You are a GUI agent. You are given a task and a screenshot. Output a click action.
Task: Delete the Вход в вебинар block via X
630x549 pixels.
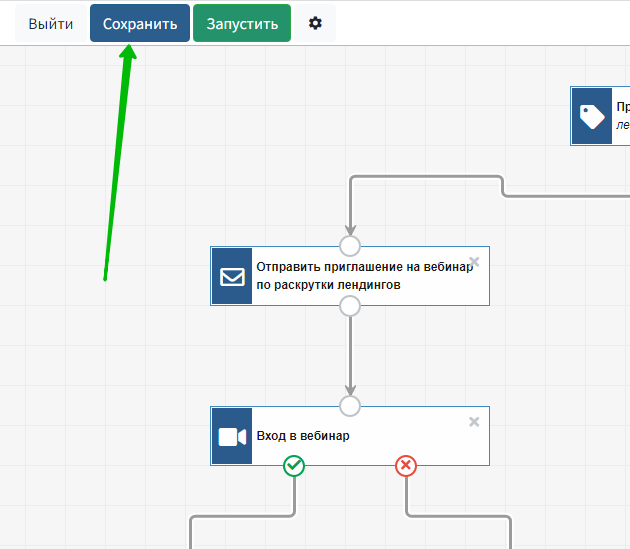coord(474,422)
